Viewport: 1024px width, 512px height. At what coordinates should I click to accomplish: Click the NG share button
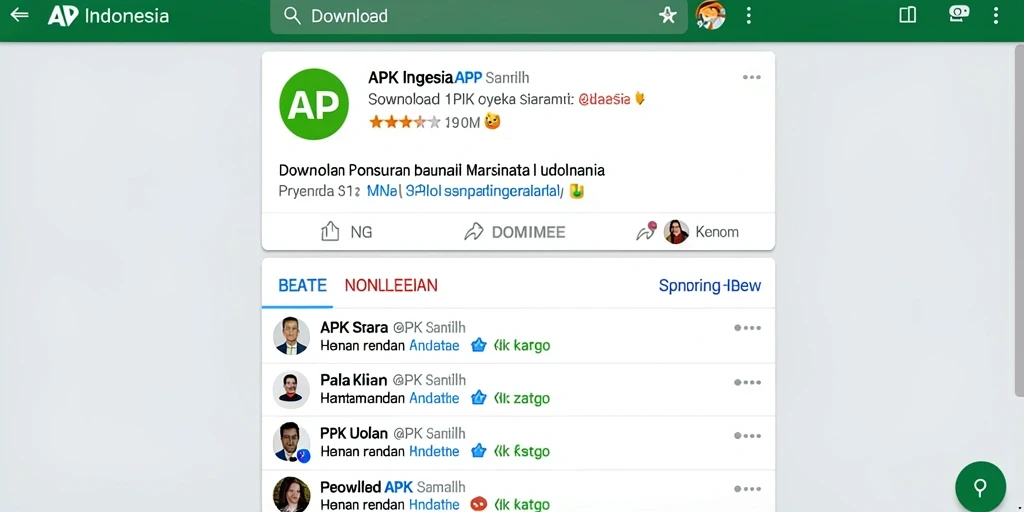point(347,231)
